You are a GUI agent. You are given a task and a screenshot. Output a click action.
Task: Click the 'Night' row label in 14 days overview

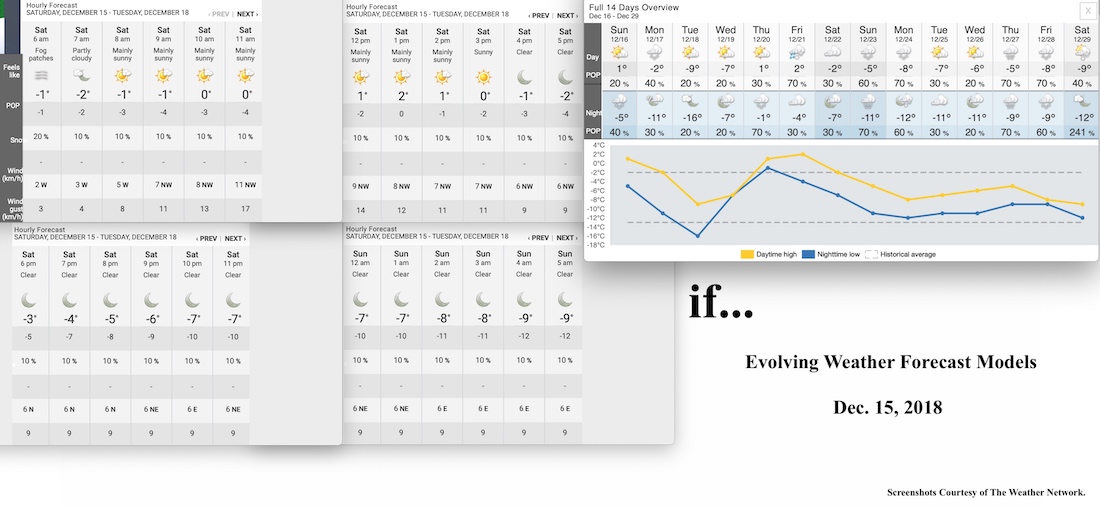tap(593, 113)
